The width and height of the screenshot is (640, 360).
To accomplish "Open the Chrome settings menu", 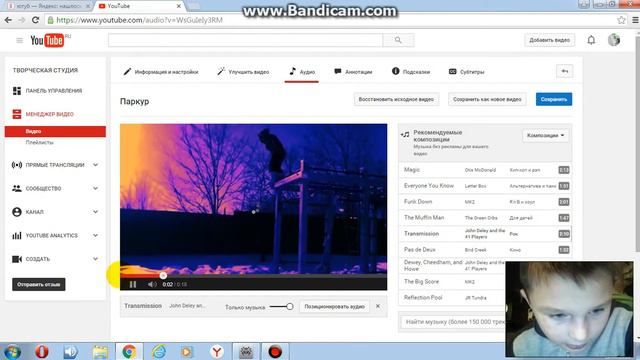I will (635, 20).
